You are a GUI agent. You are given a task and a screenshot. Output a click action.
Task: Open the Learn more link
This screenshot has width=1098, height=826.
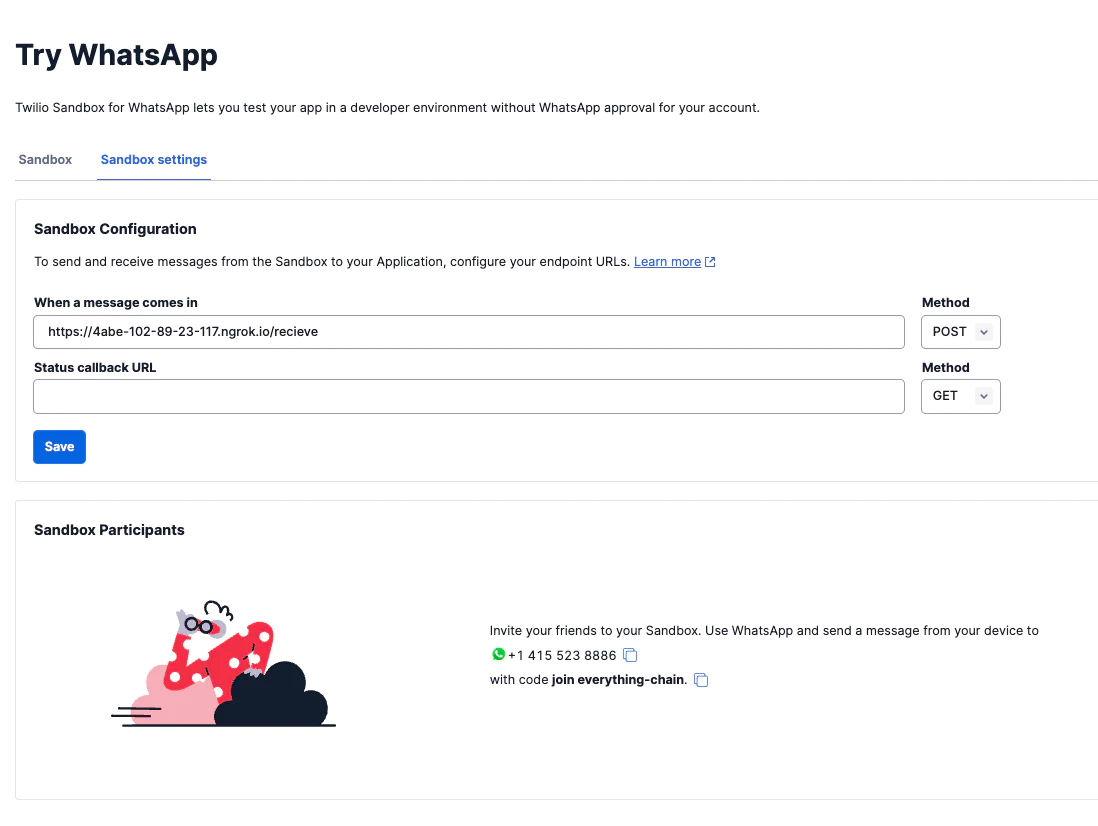pos(667,262)
